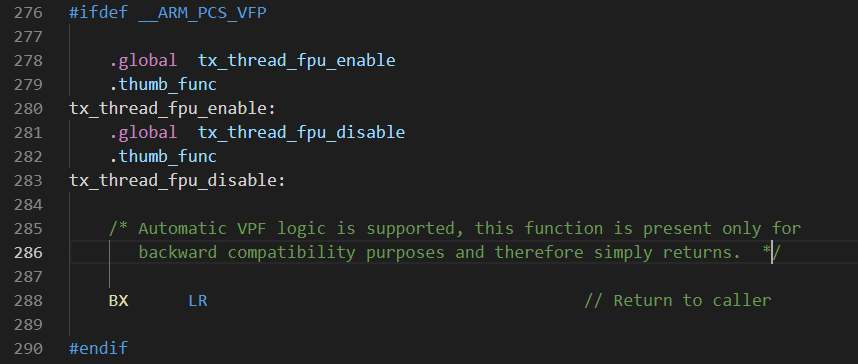Viewport: 858px width, 364px height.
Task: Click the "Return to caller" comment
Action: pyautogui.click(x=678, y=301)
